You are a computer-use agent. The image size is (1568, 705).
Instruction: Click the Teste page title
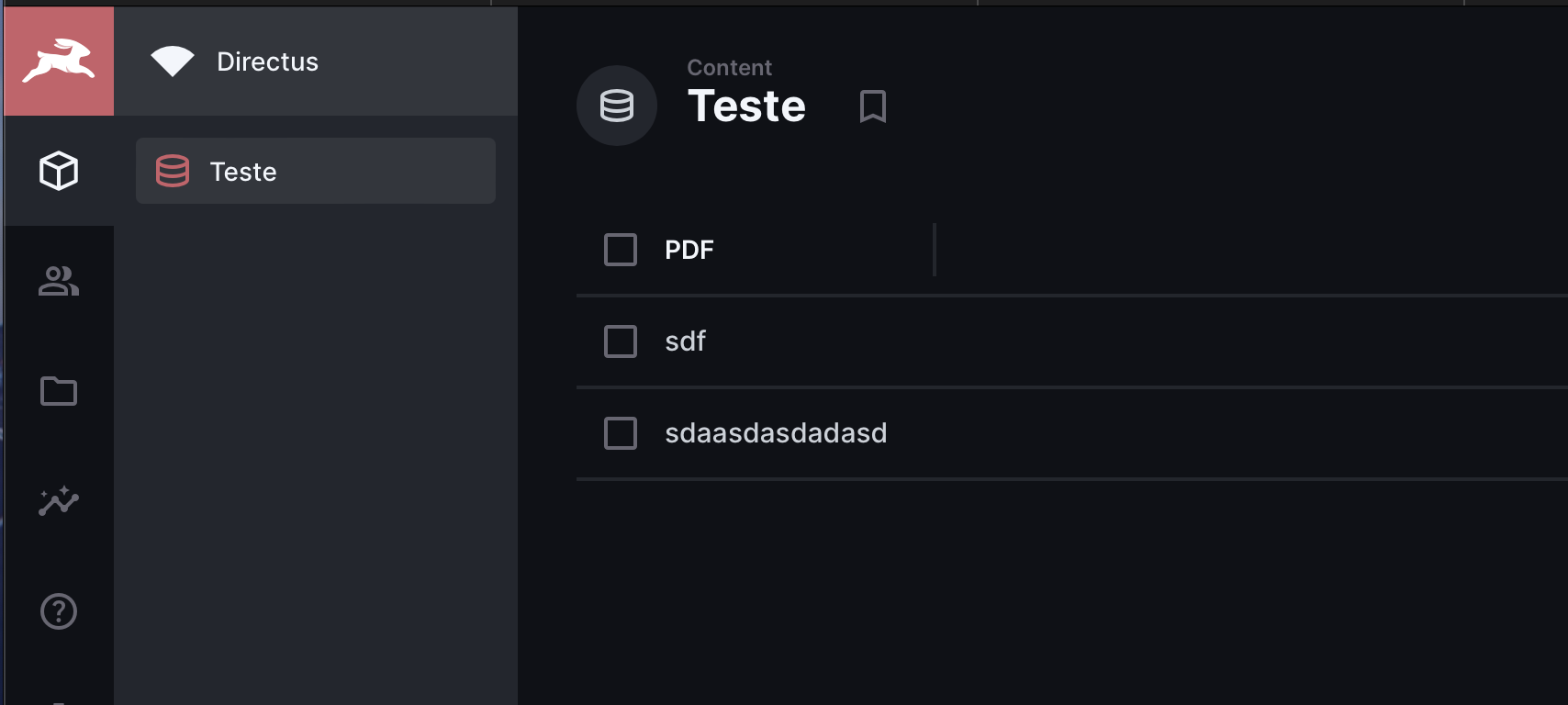click(x=746, y=106)
